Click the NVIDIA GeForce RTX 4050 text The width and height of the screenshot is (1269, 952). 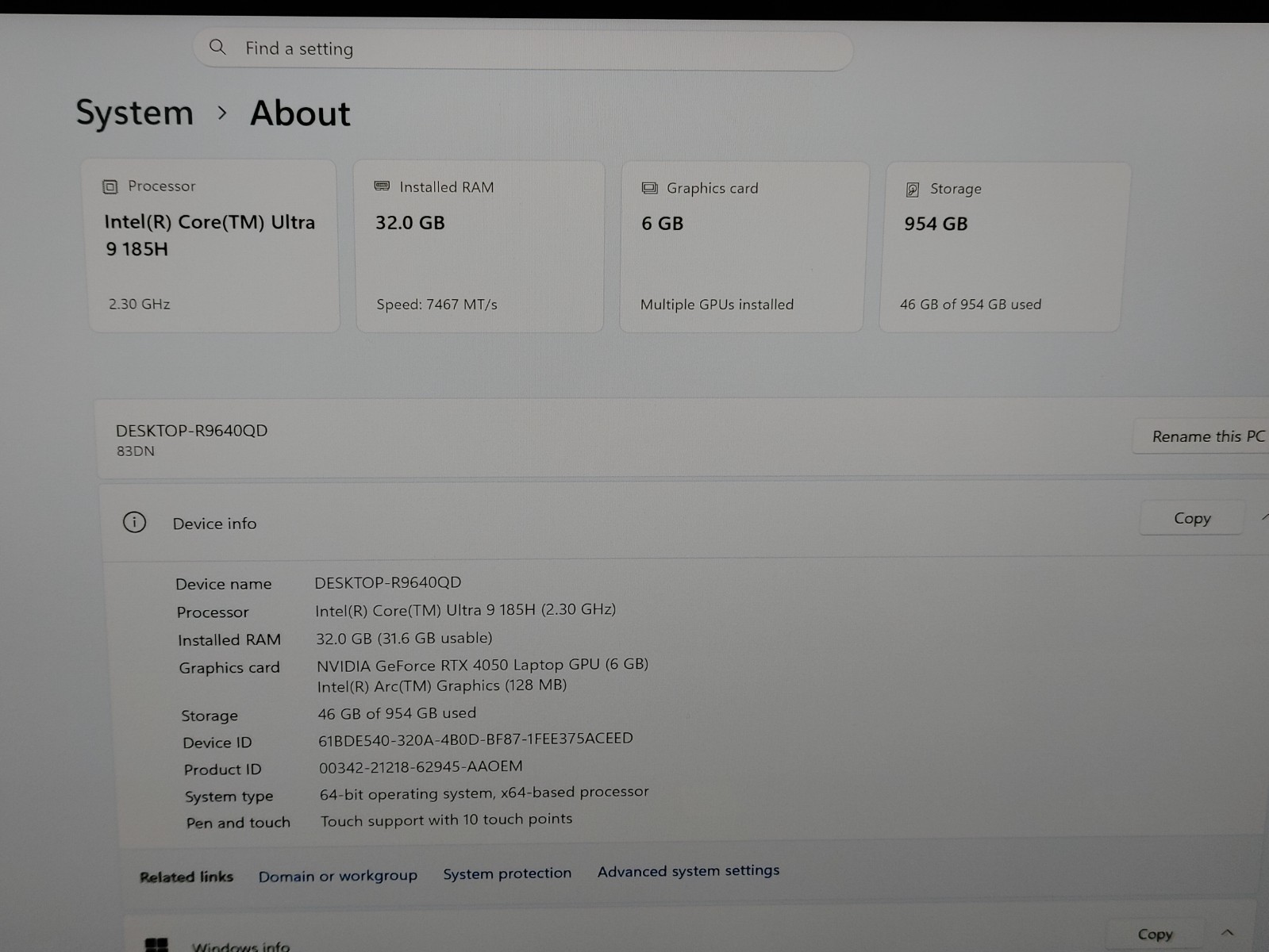pyautogui.click(x=483, y=665)
